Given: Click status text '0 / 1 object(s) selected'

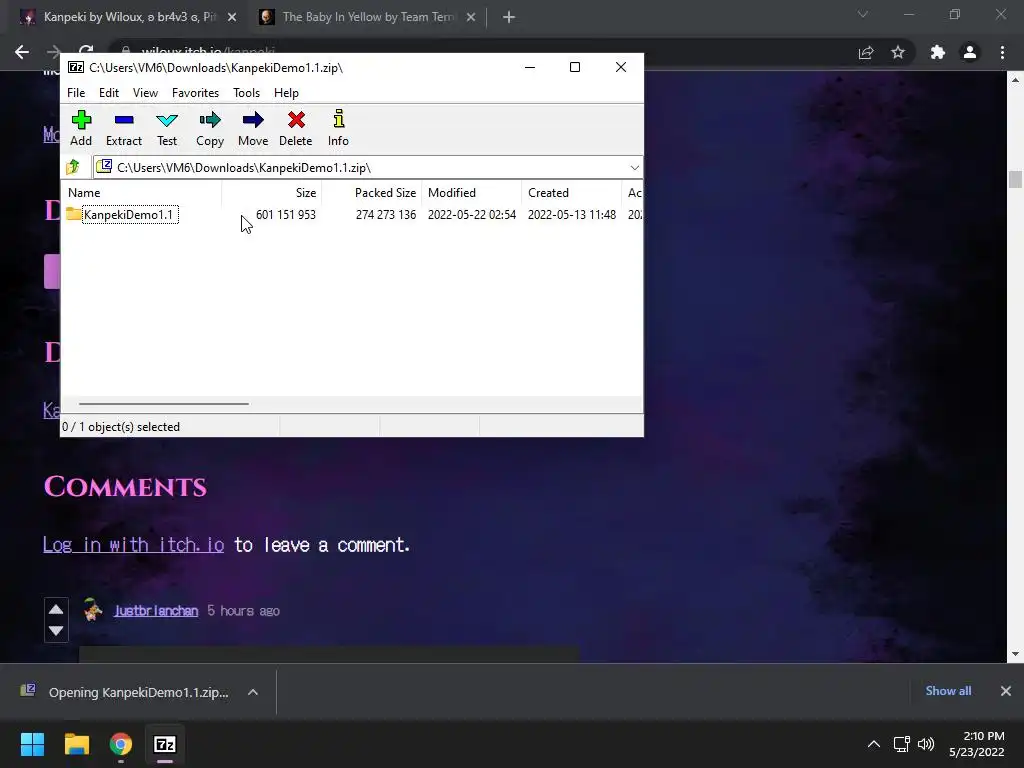Looking at the screenshot, I should [121, 426].
